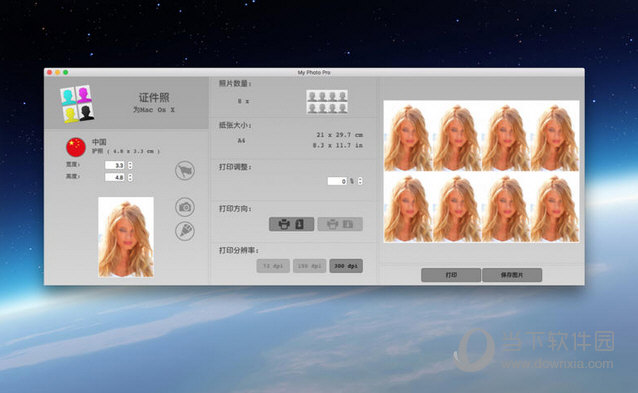Click the 中国 country name
The image size is (638, 393).
pos(99,142)
